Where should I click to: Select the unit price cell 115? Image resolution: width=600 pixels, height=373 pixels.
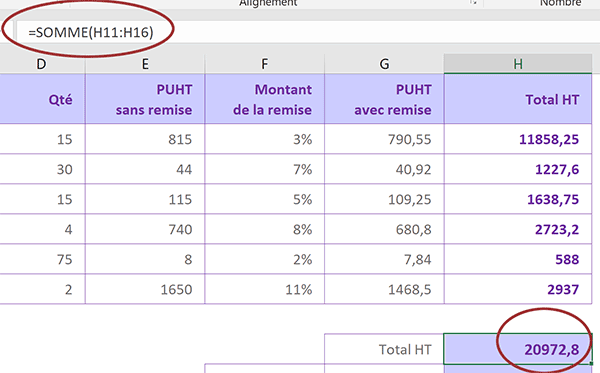(x=145, y=199)
